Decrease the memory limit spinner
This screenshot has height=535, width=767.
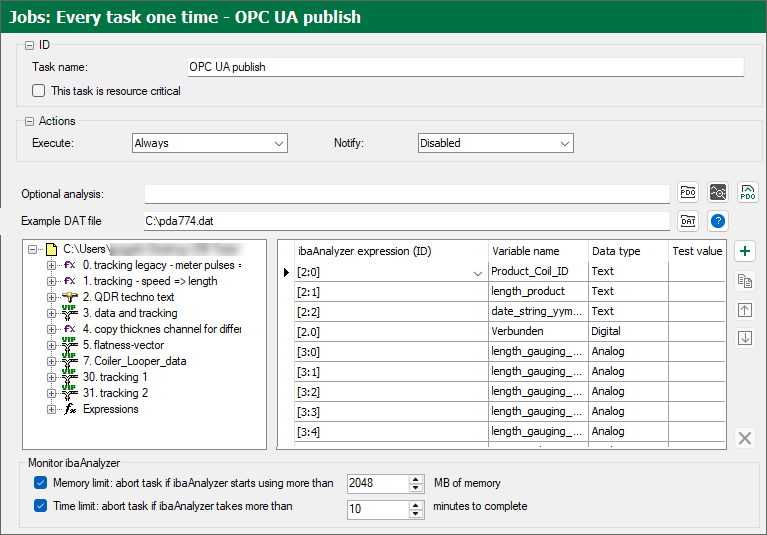tap(415, 488)
